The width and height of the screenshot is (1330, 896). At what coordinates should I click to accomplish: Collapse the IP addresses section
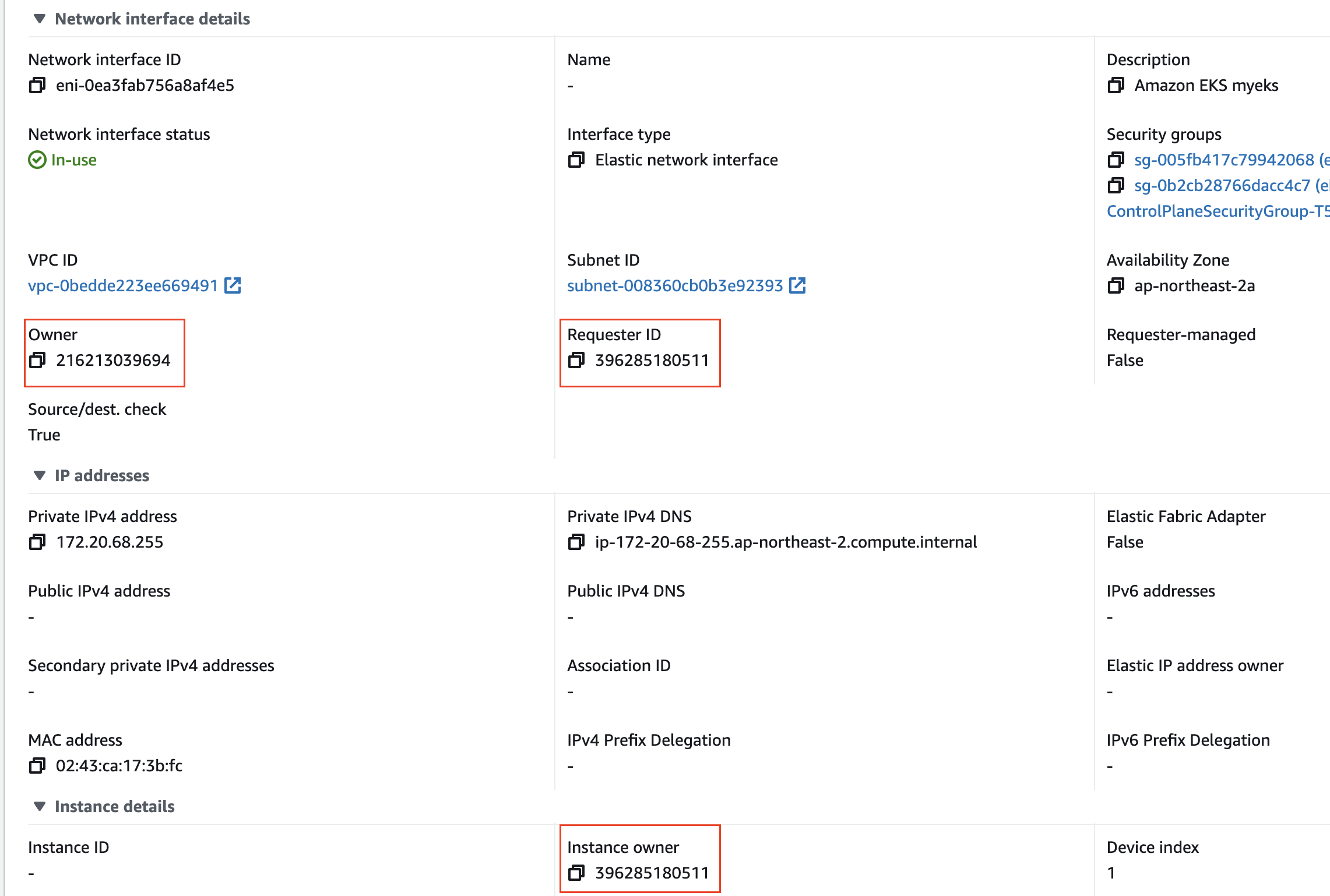pos(40,475)
